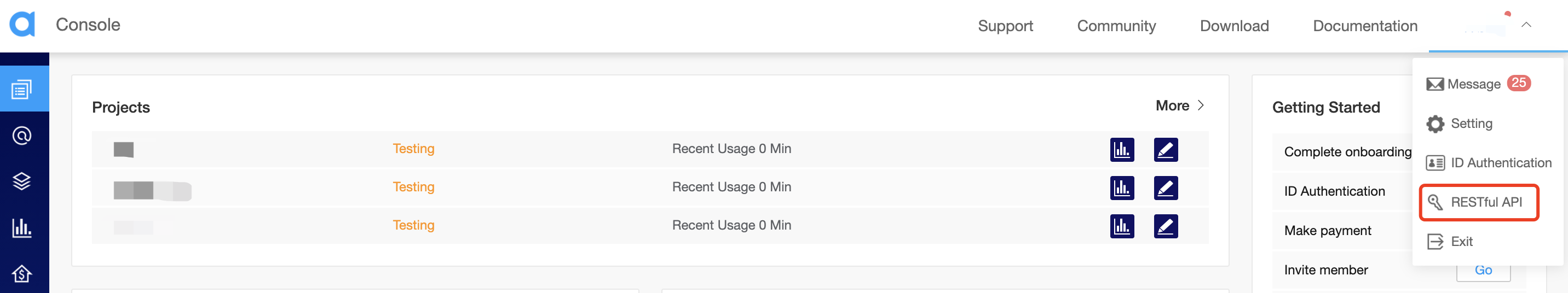The width and height of the screenshot is (1568, 293).
Task: Choose Setting in account menu
Action: 1459,124
